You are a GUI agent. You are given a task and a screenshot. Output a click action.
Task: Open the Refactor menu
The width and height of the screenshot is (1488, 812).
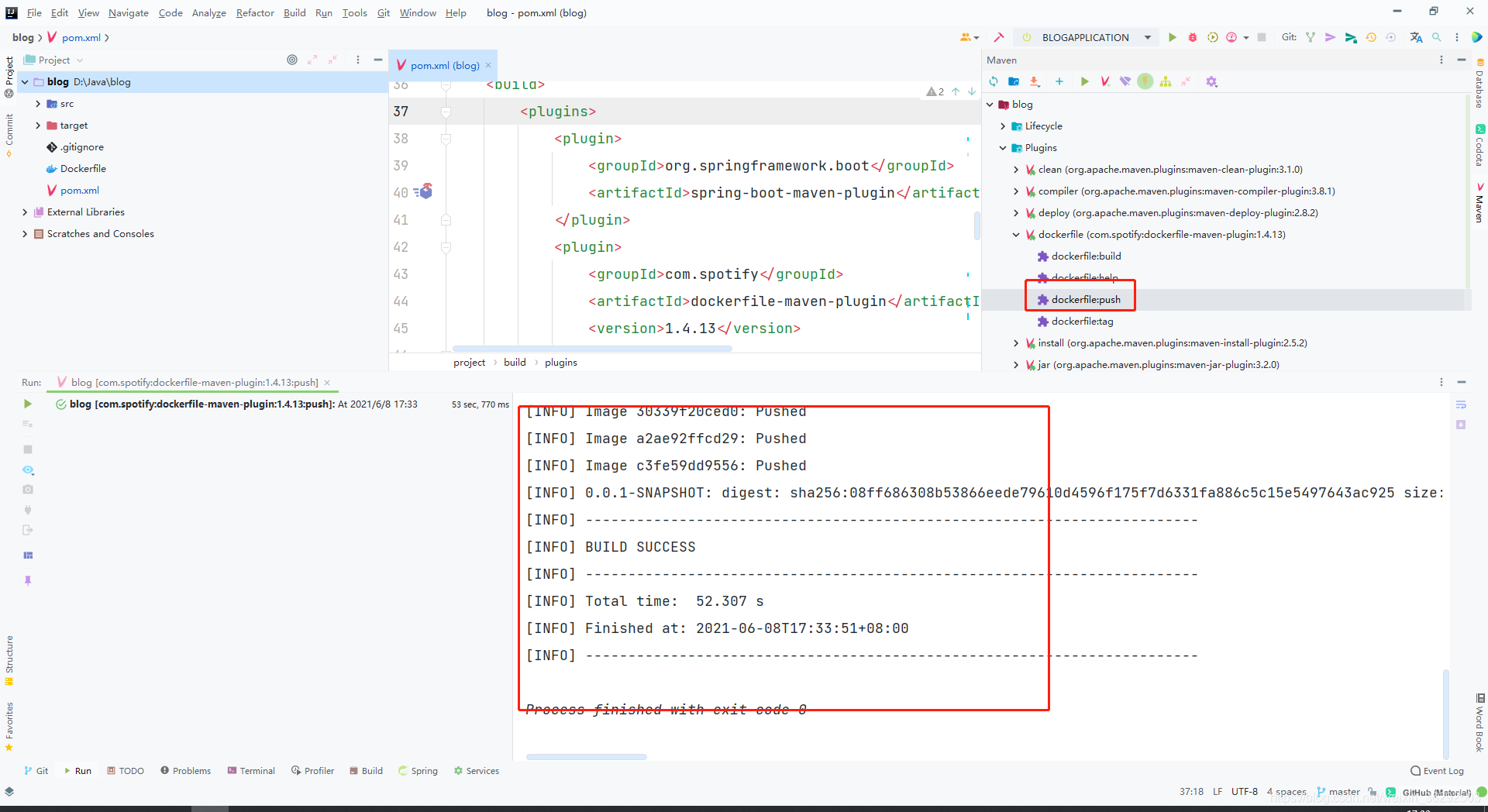click(x=255, y=12)
